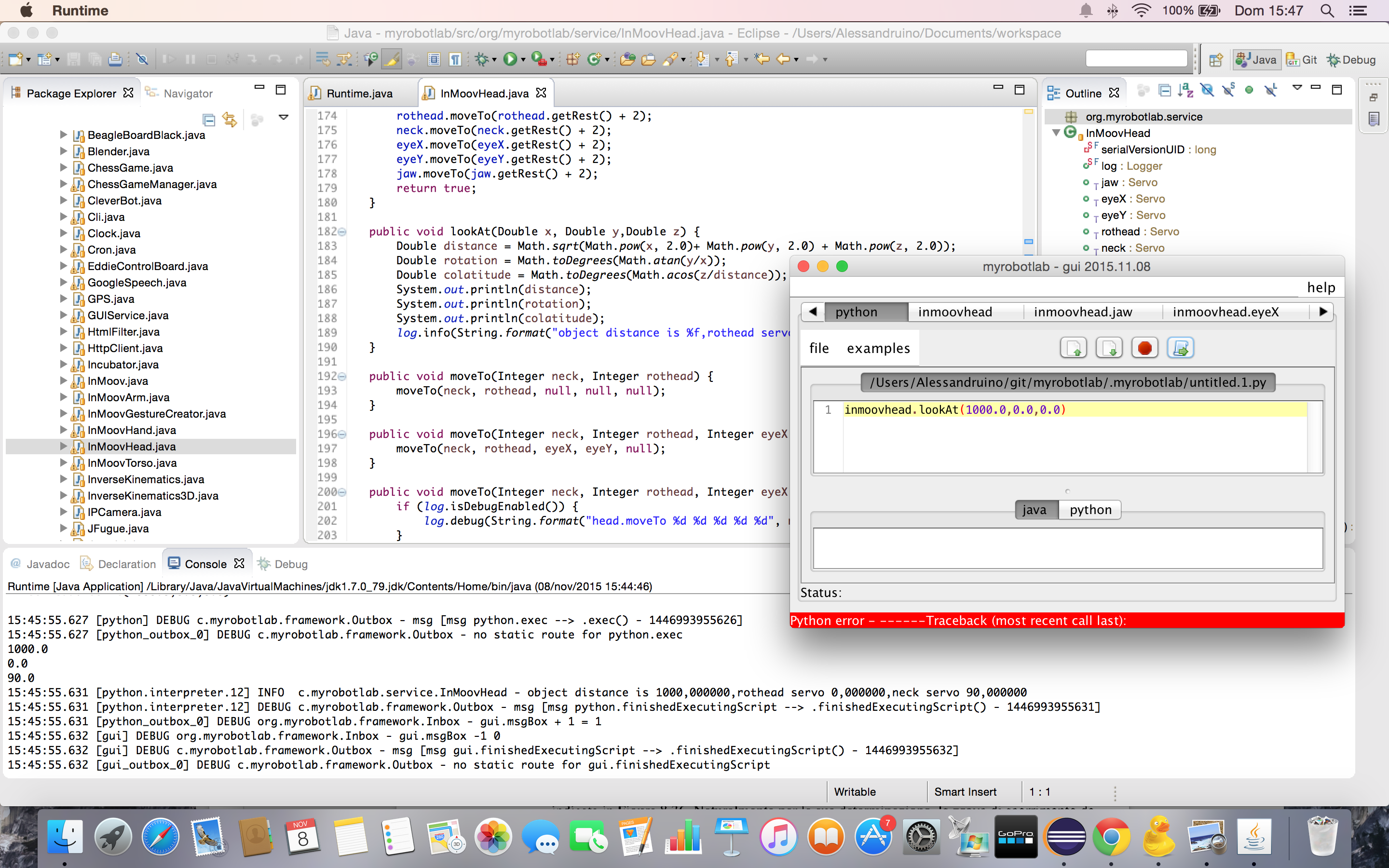Click help in the myrobotlab gui
This screenshot has width=1389, height=868.
tap(1321, 287)
